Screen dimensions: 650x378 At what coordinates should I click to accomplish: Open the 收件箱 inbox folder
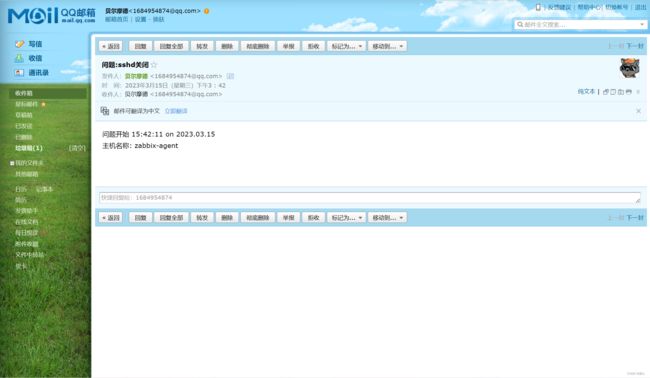tap(48, 93)
